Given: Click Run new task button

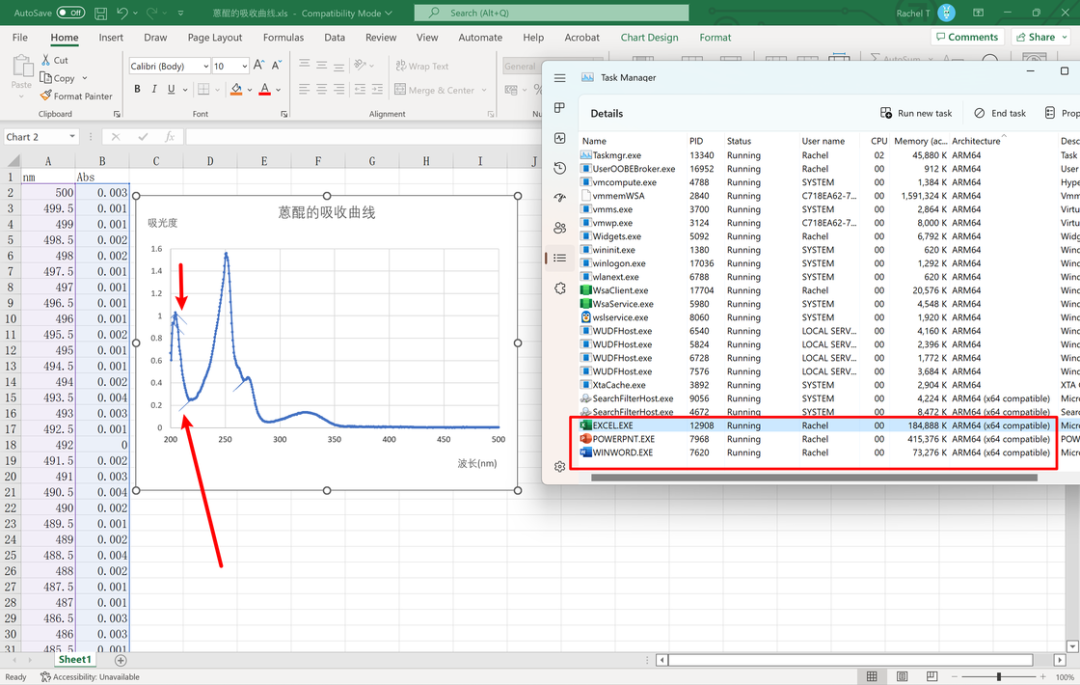Looking at the screenshot, I should pyautogui.click(x=916, y=113).
